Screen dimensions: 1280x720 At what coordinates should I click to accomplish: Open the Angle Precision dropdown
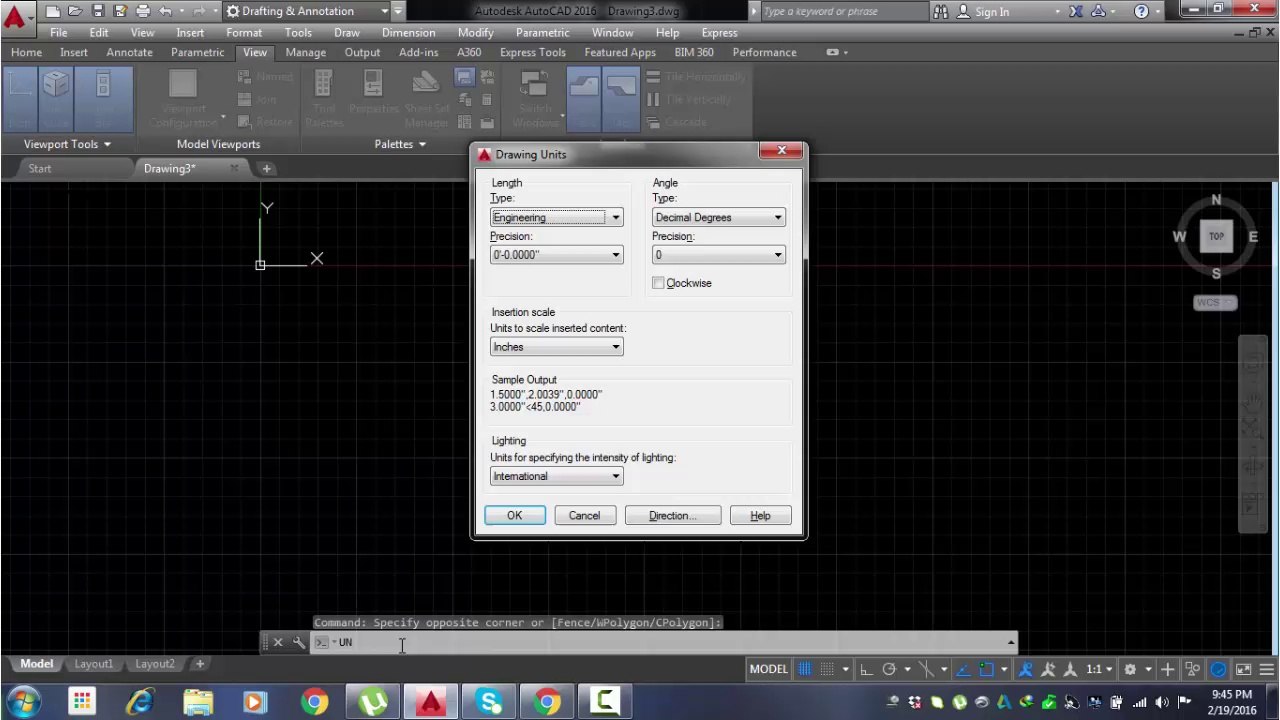tap(719, 255)
